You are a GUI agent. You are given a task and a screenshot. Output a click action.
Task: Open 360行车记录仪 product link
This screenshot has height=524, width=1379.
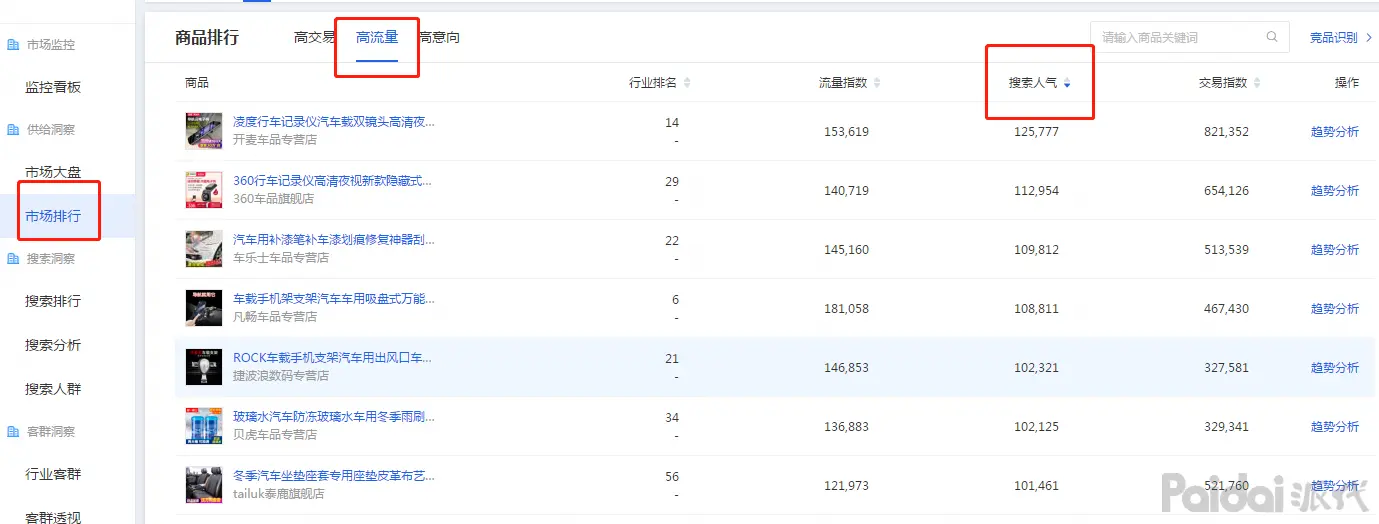[x=333, y=181]
